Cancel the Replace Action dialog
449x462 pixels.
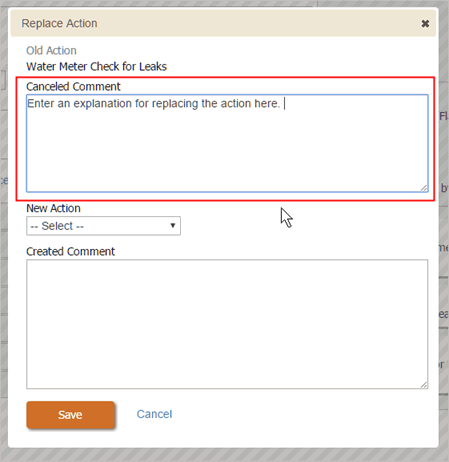click(x=154, y=414)
